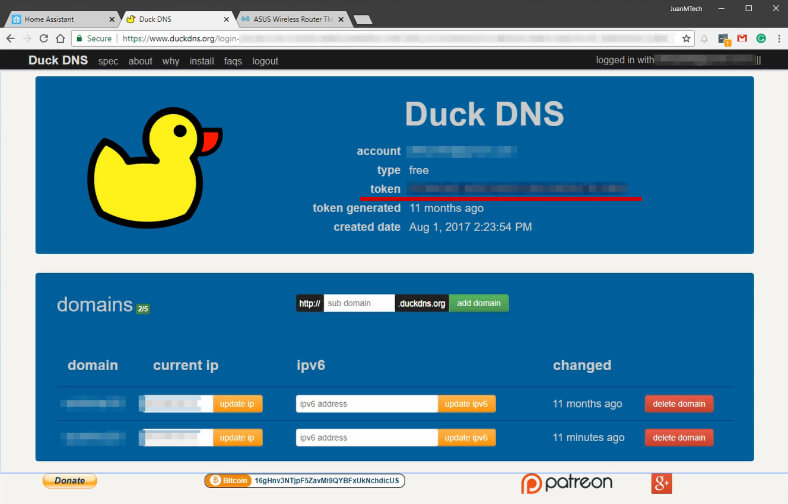Delete the domain changed 11 minutes ago
Image resolution: width=788 pixels, height=504 pixels.
pyautogui.click(x=679, y=438)
